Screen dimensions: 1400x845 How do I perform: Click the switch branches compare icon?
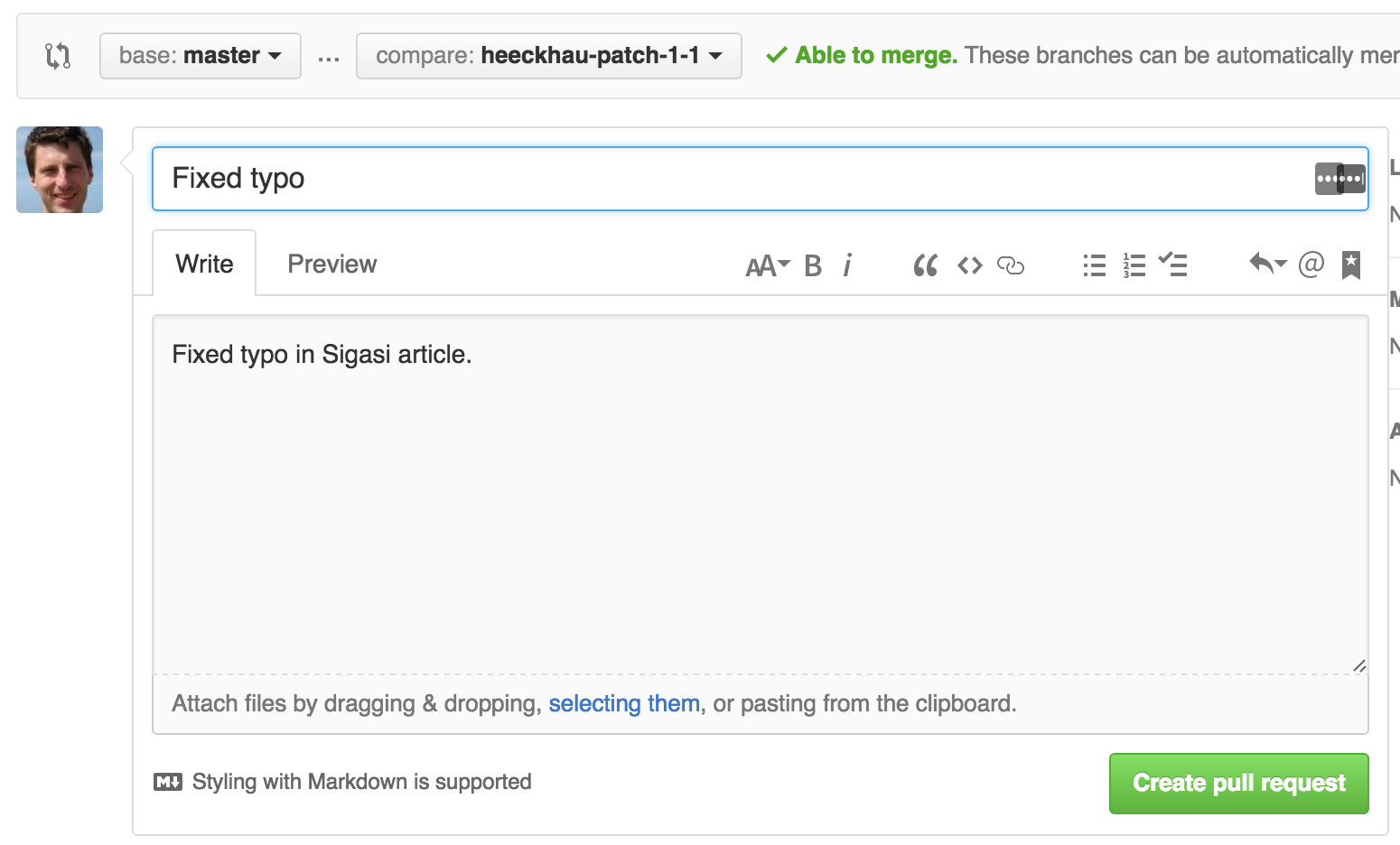(x=58, y=56)
